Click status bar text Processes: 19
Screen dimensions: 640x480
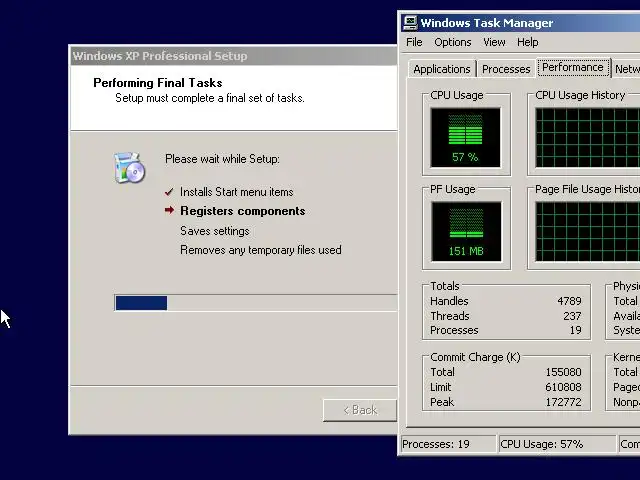point(436,444)
